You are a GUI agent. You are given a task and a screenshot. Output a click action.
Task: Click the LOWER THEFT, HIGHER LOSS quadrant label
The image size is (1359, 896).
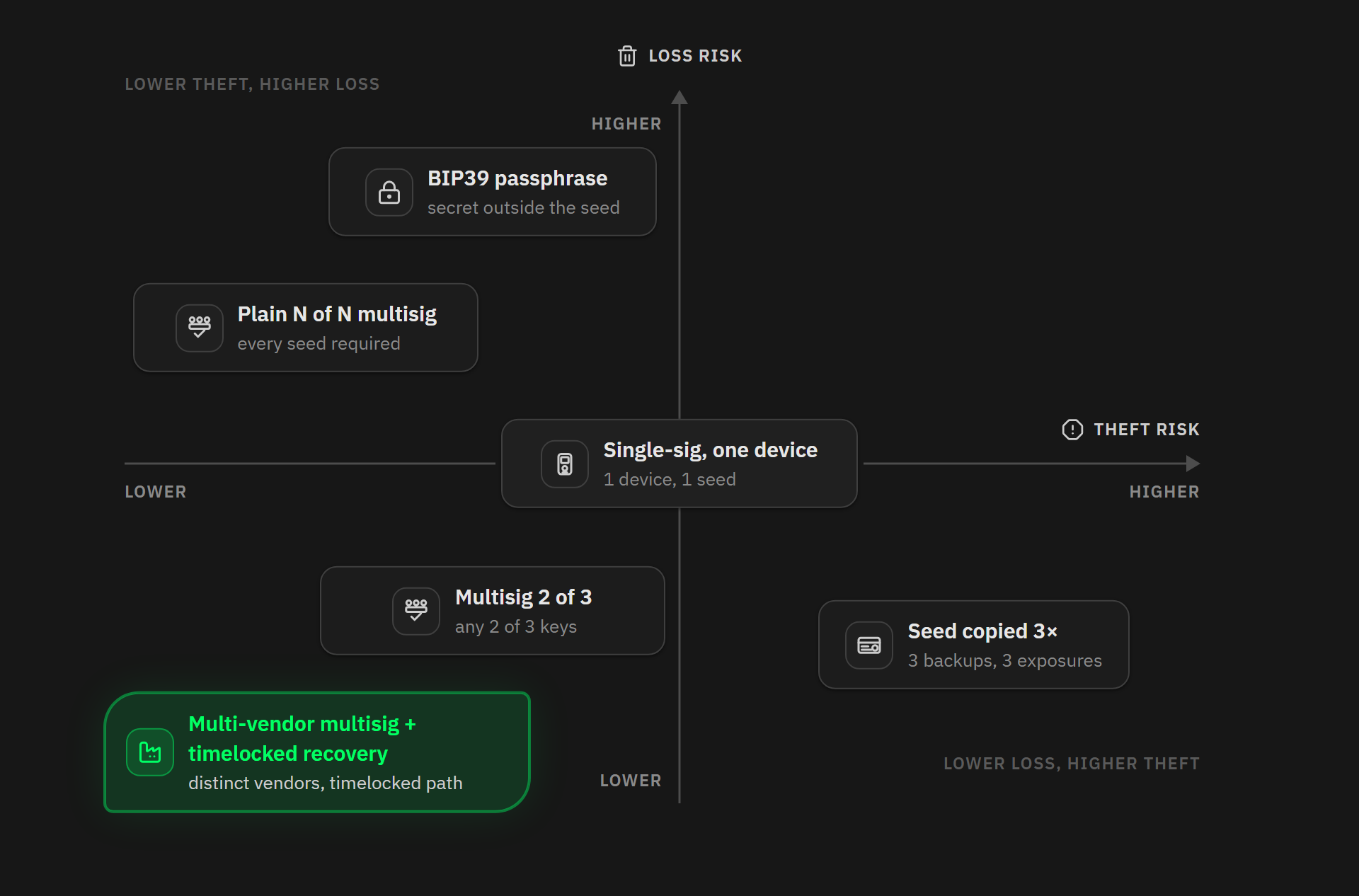(252, 84)
